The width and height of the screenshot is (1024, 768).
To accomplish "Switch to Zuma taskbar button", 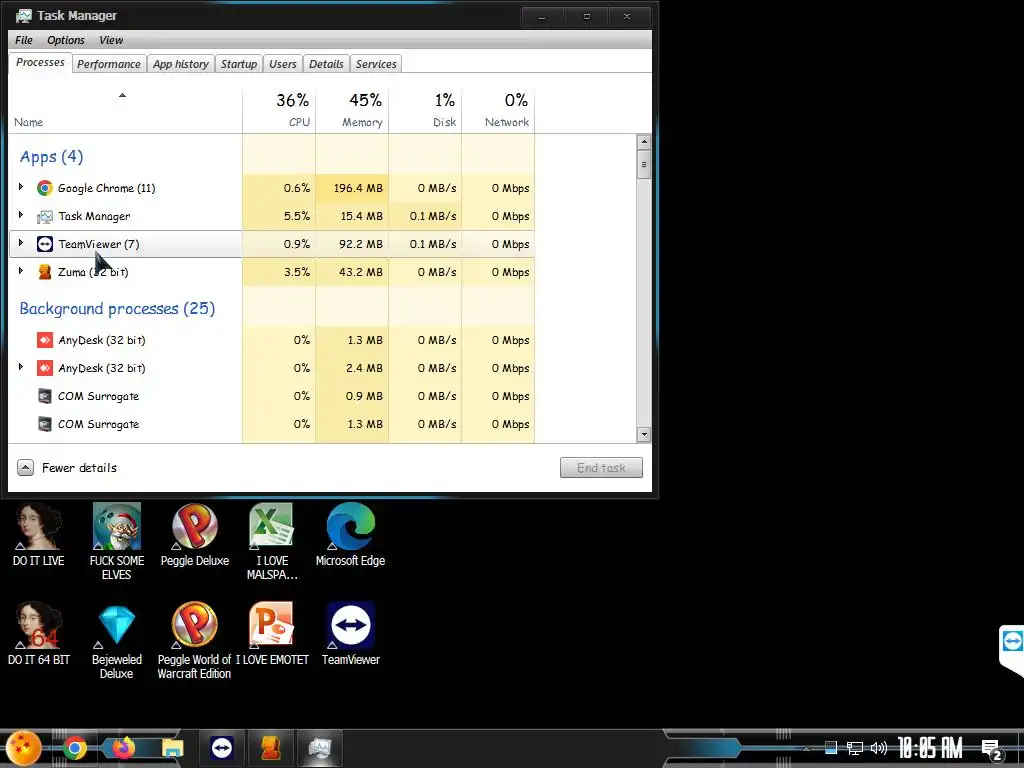I will pos(271,748).
